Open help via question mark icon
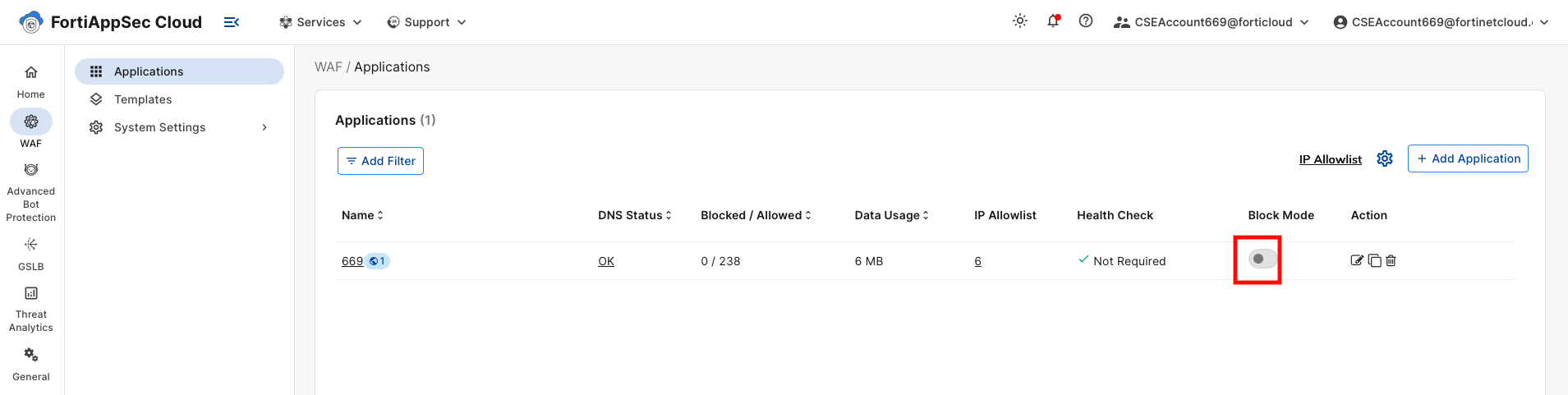Screen dimensions: 1568x395 coord(1086,21)
